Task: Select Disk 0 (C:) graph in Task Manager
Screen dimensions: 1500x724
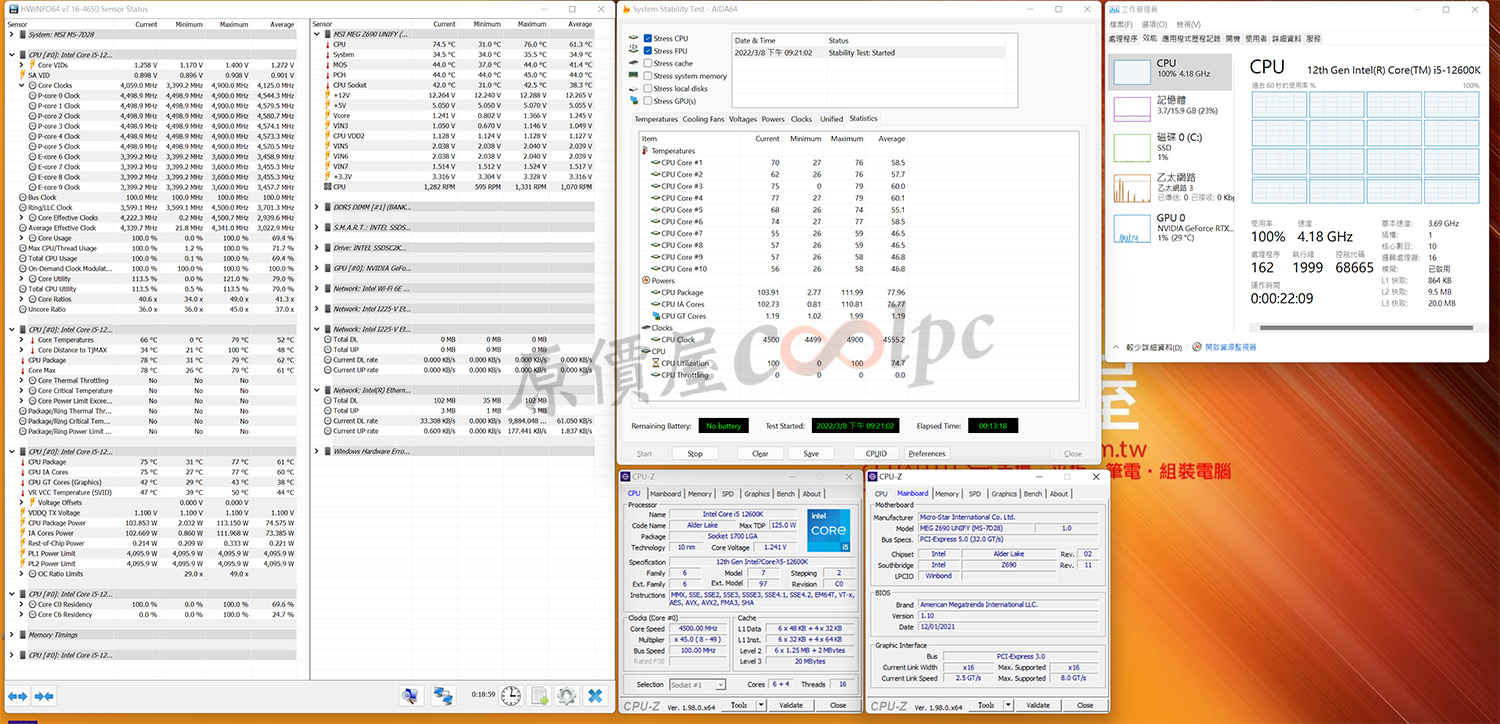Action: click(1132, 147)
